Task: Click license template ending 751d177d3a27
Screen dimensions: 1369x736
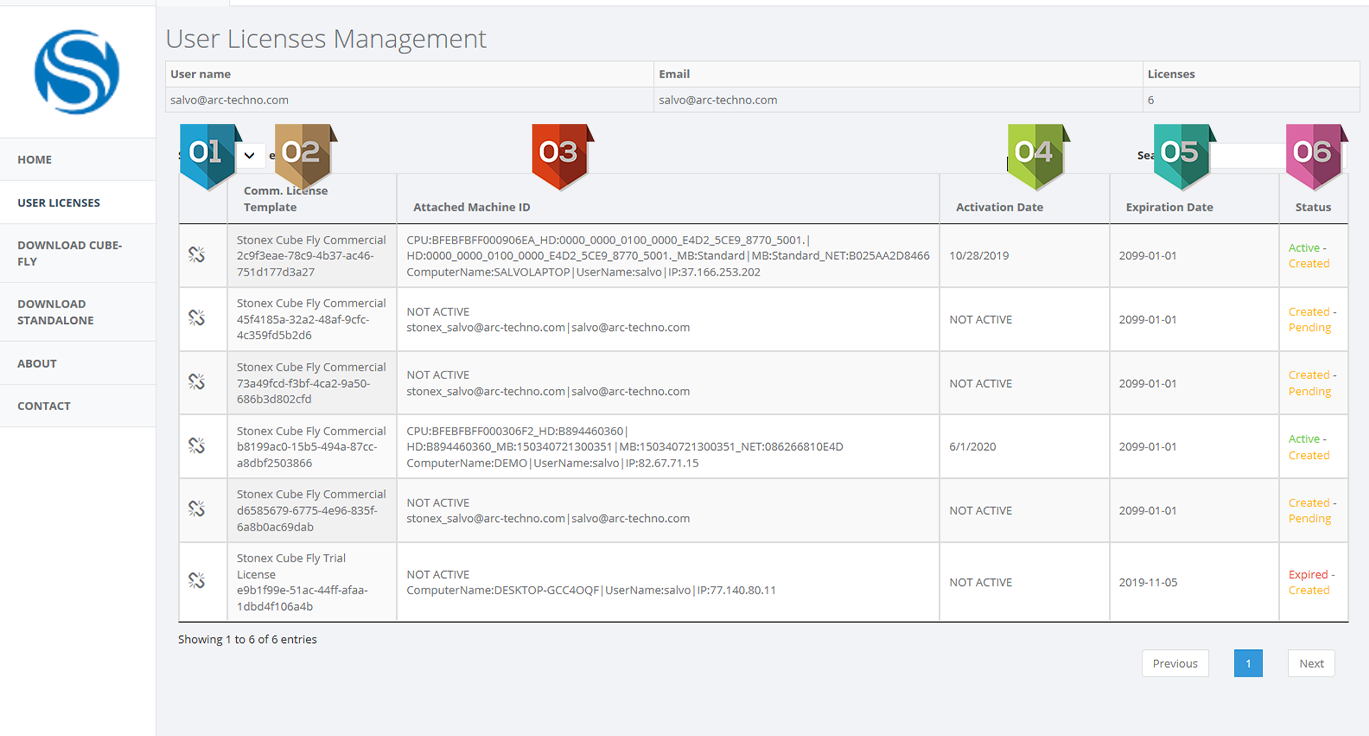Action: [311, 256]
